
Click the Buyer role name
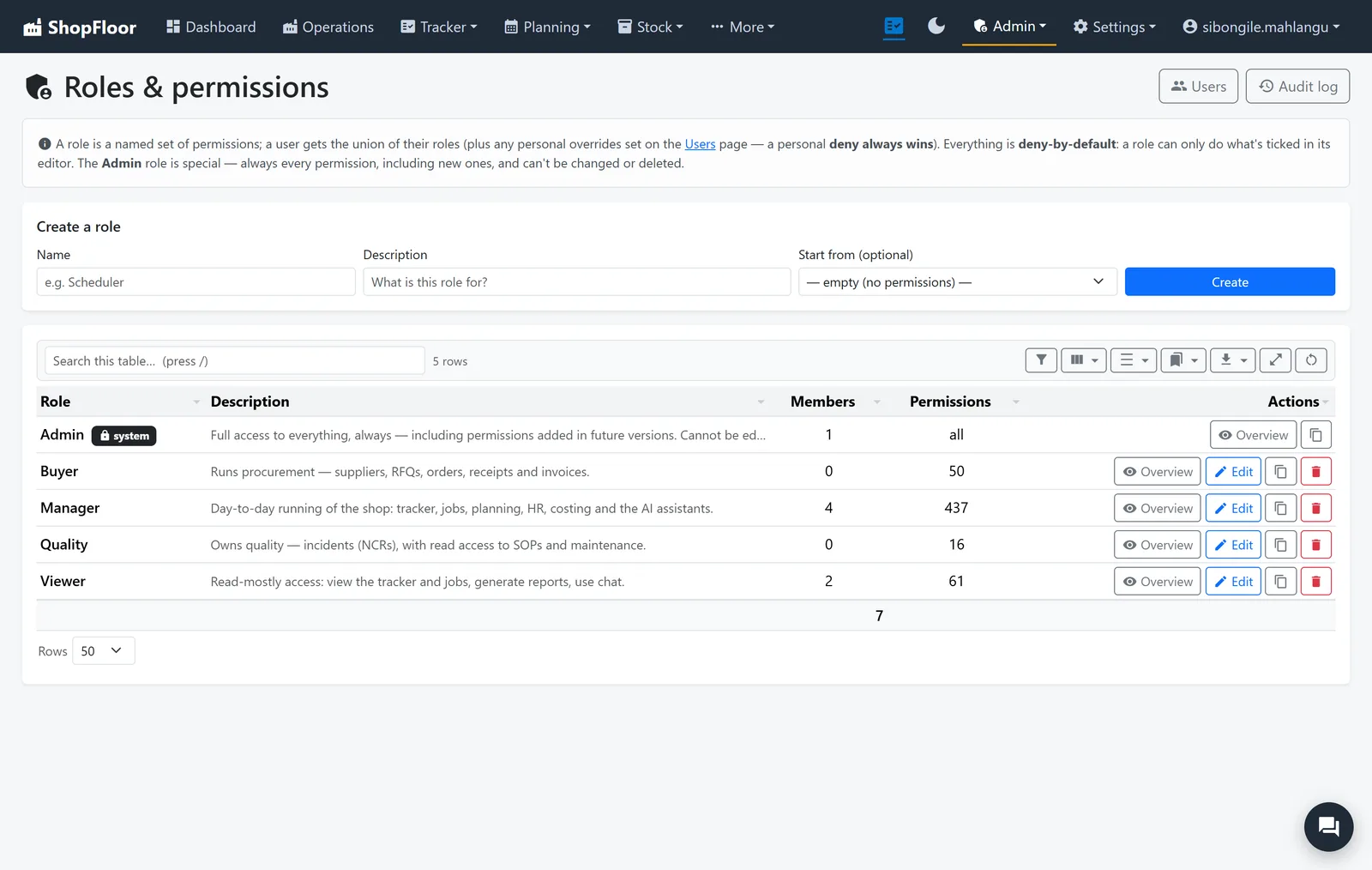tap(59, 471)
